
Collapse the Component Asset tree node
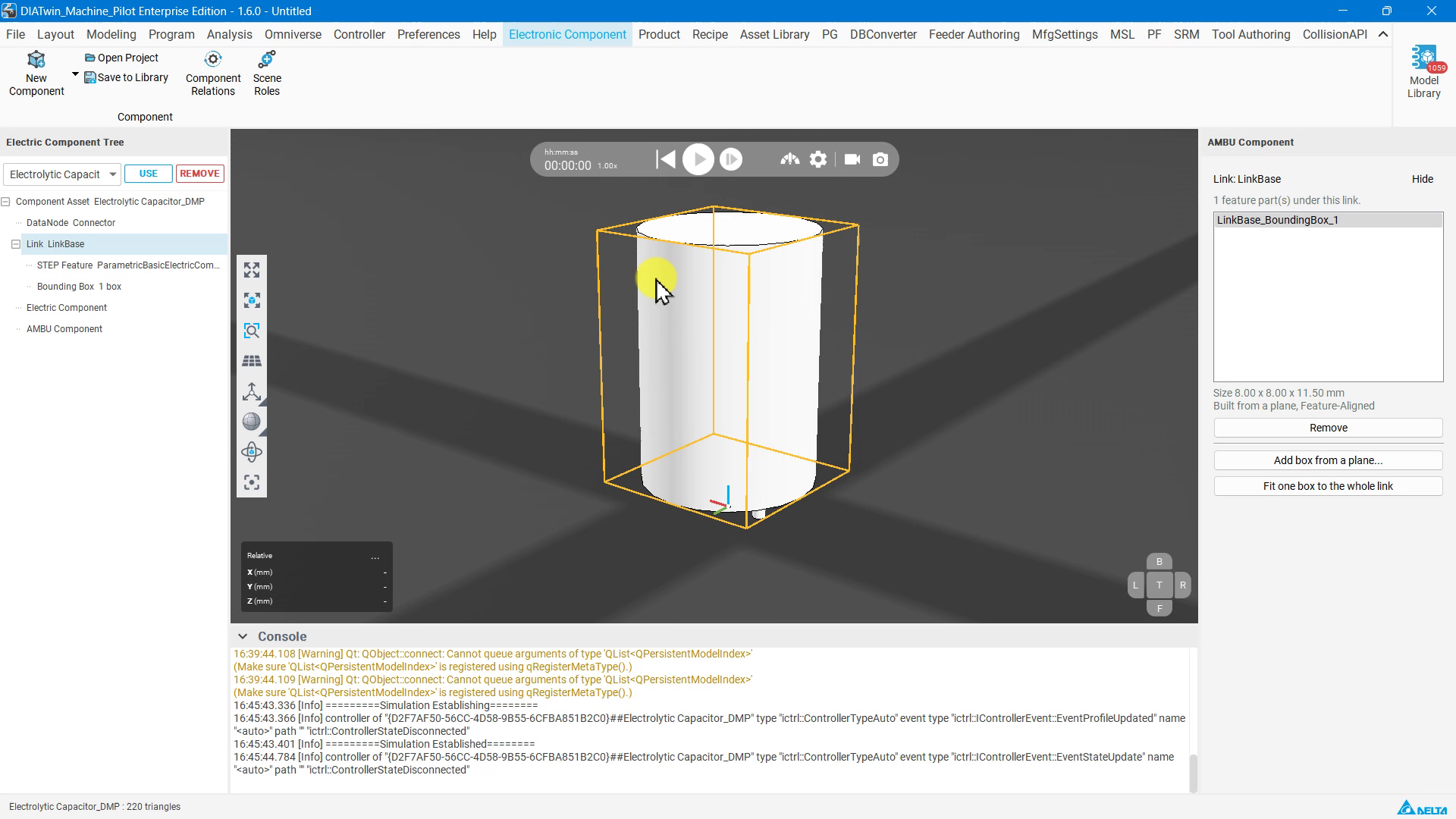(6, 202)
